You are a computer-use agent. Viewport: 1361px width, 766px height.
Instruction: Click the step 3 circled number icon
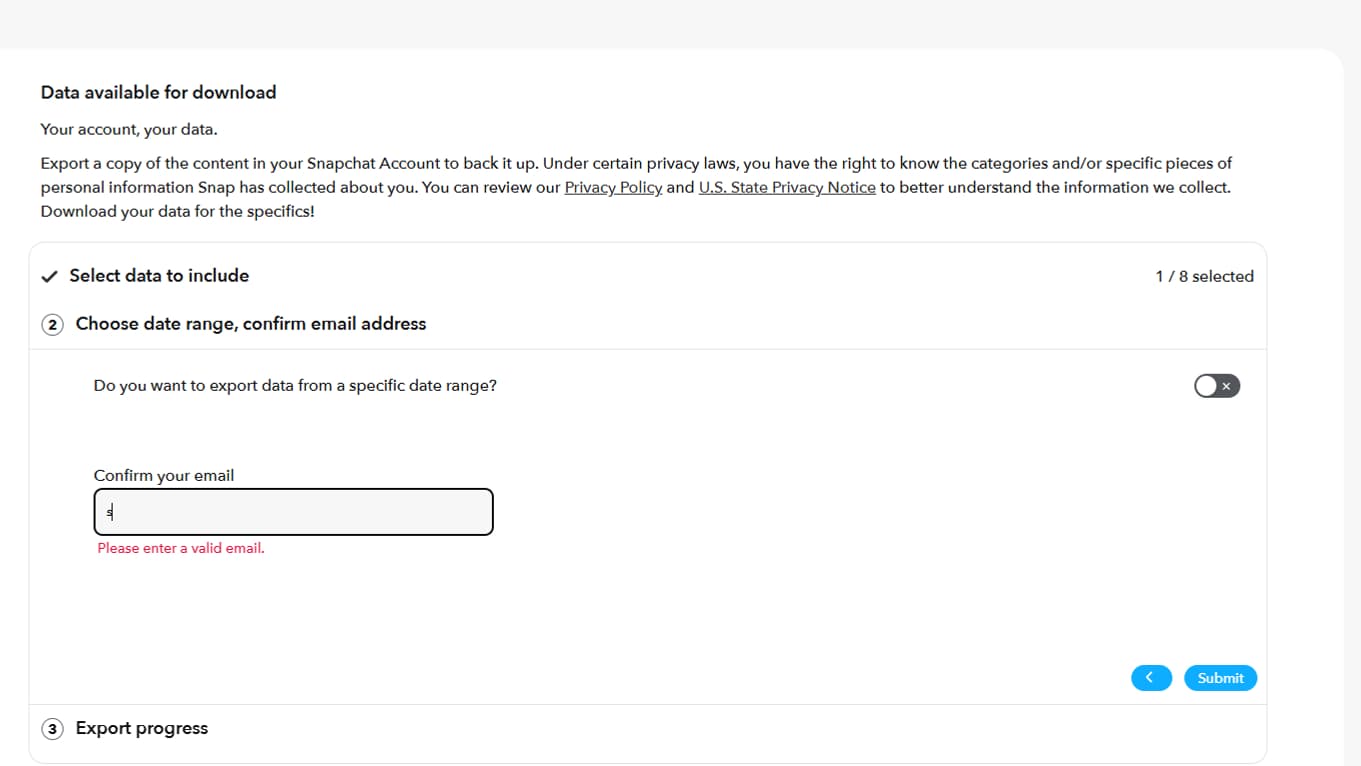click(x=52, y=729)
